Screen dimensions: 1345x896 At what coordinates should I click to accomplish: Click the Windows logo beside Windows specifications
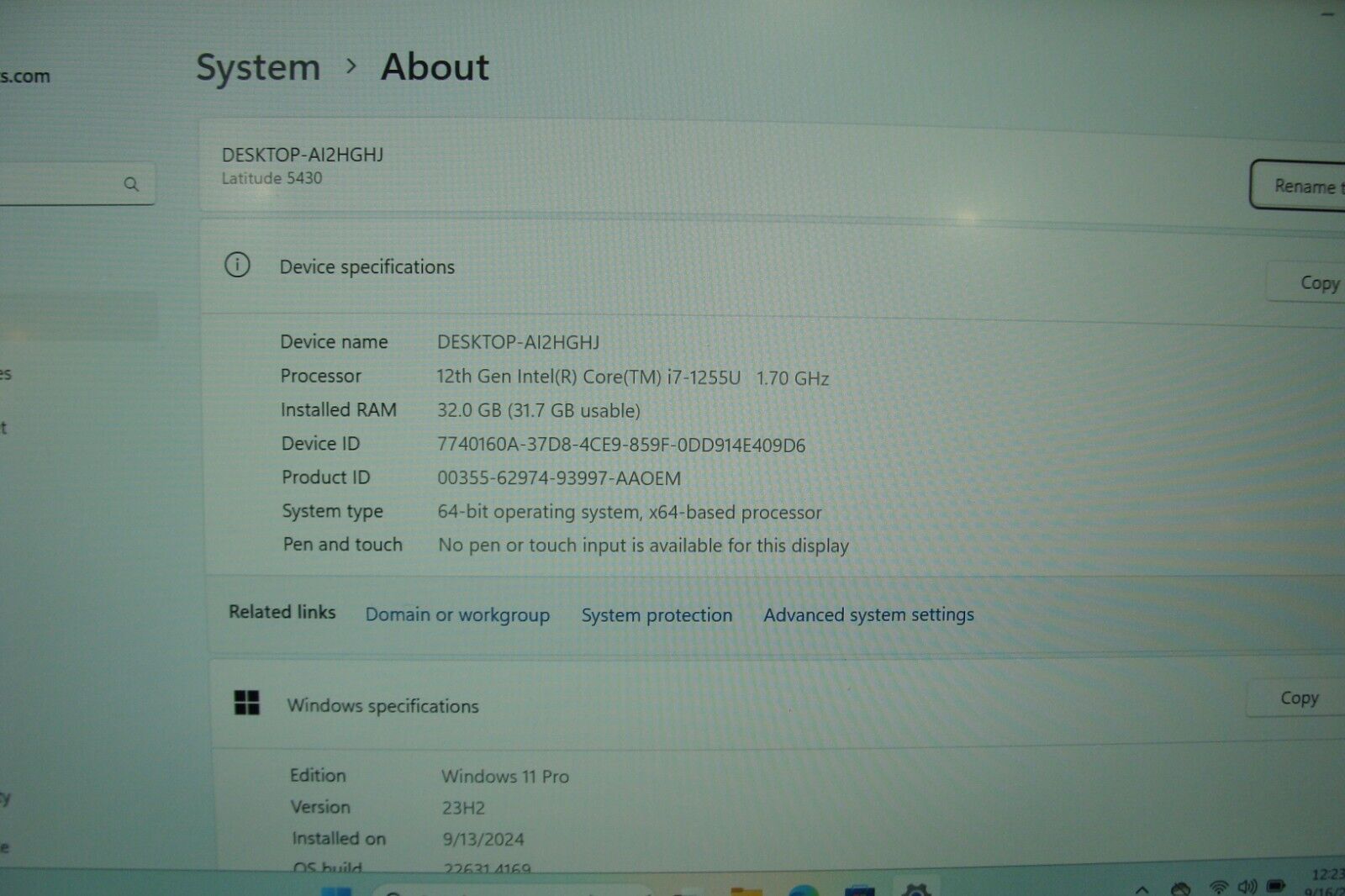pos(247,703)
